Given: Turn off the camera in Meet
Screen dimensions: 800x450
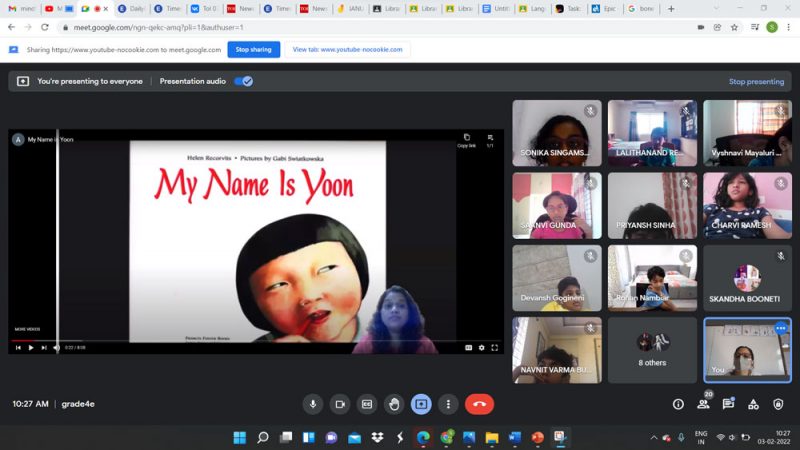Looking at the screenshot, I should 340,404.
